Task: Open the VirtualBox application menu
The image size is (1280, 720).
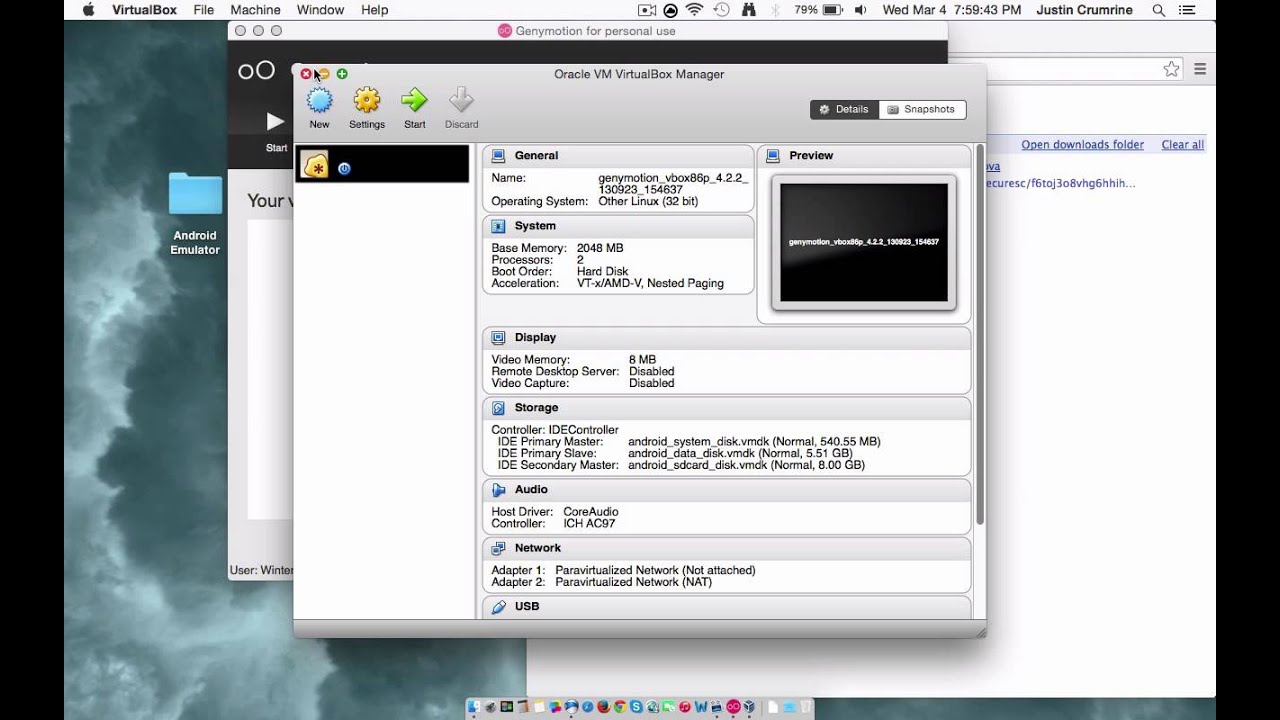Action: (x=146, y=10)
